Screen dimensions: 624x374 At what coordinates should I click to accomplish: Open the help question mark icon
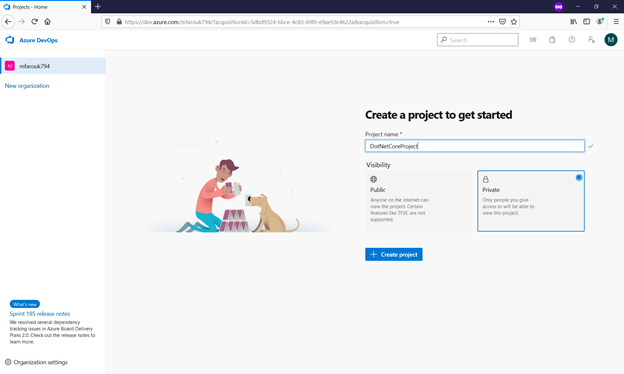pos(571,40)
